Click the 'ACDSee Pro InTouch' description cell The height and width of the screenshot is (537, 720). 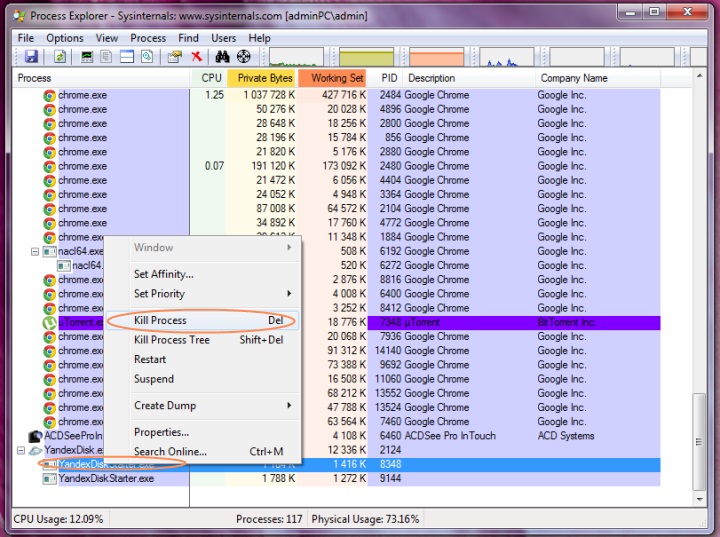click(x=450, y=436)
